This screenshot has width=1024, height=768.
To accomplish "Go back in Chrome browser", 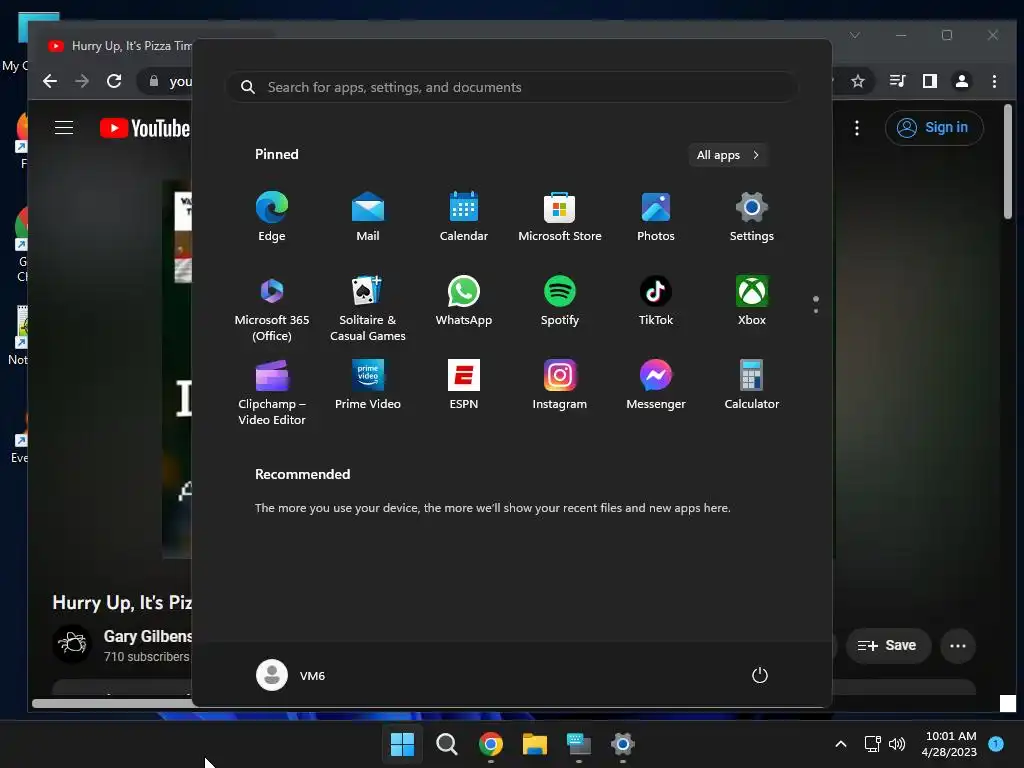I will 50,81.
